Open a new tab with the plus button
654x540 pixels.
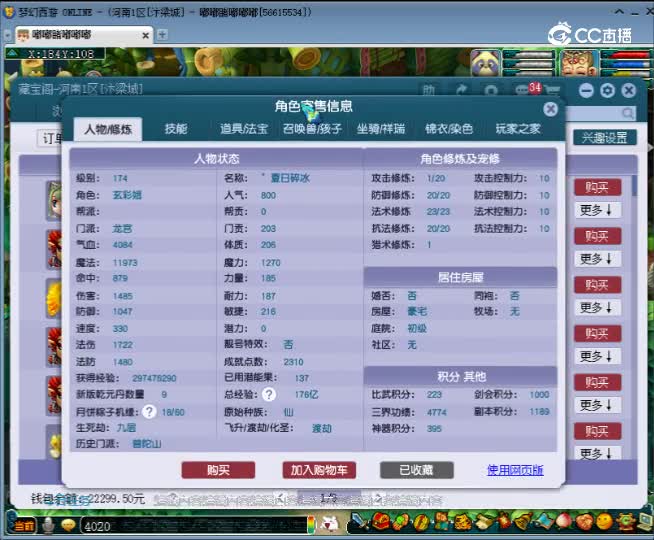tap(162, 35)
